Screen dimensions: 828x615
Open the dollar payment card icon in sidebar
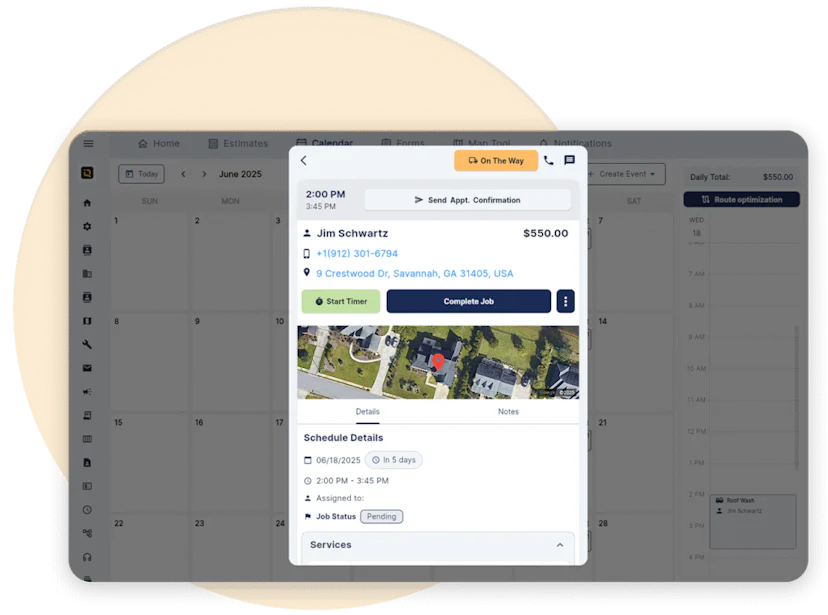87,486
